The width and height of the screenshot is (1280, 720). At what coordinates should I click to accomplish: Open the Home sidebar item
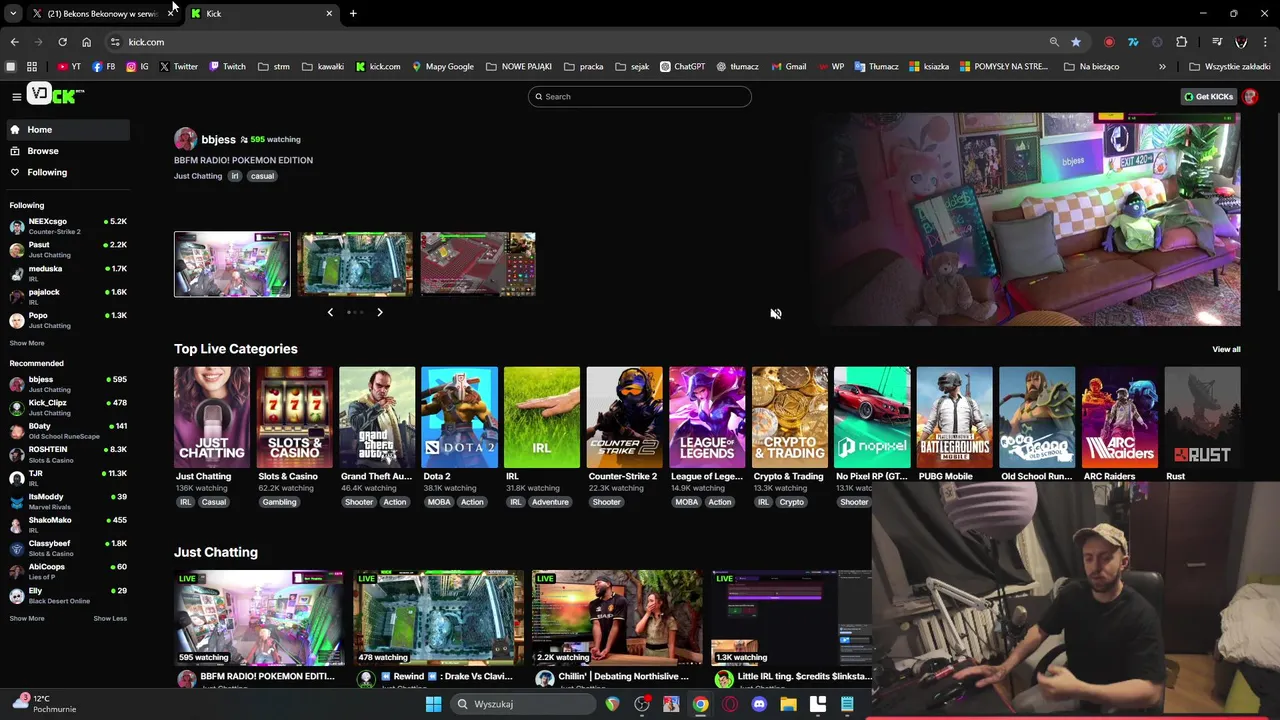point(66,129)
